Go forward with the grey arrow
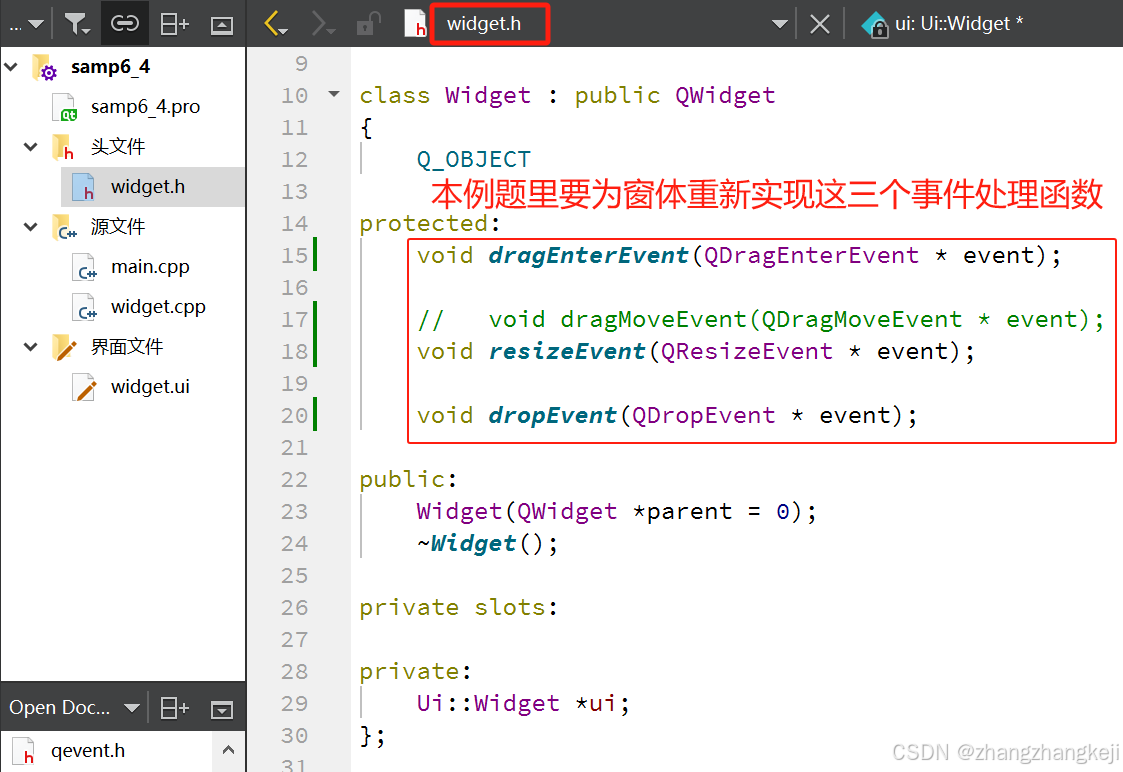The height and width of the screenshot is (772, 1123). point(322,24)
